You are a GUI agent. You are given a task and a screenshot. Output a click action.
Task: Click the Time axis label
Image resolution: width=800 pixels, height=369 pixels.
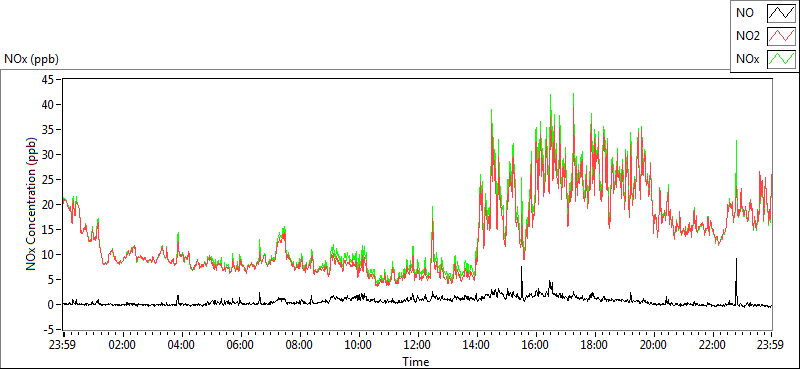(416, 362)
